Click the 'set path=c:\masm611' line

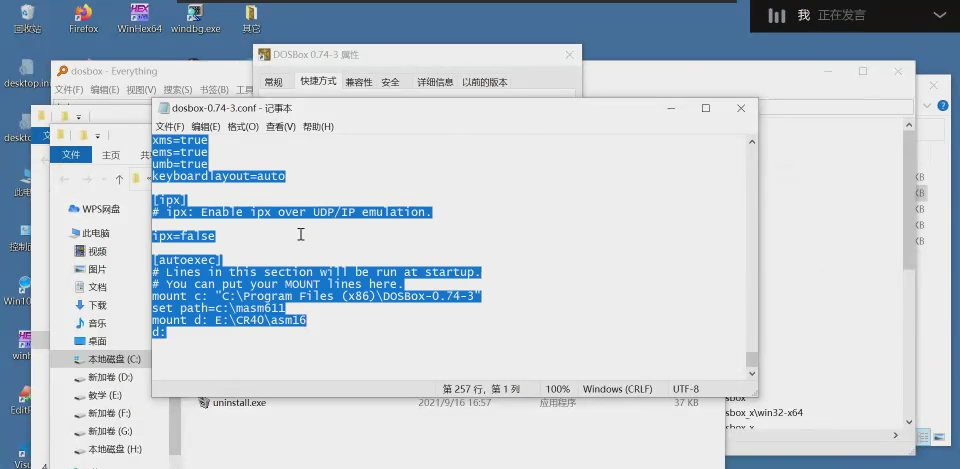(219, 308)
